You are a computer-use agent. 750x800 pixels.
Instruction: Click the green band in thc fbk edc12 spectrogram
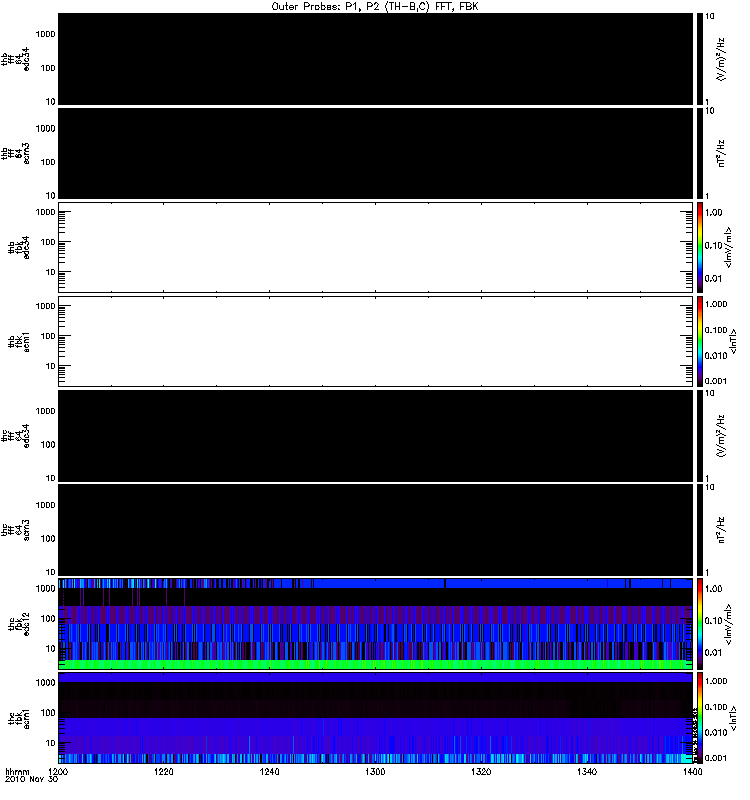pyautogui.click(x=375, y=664)
